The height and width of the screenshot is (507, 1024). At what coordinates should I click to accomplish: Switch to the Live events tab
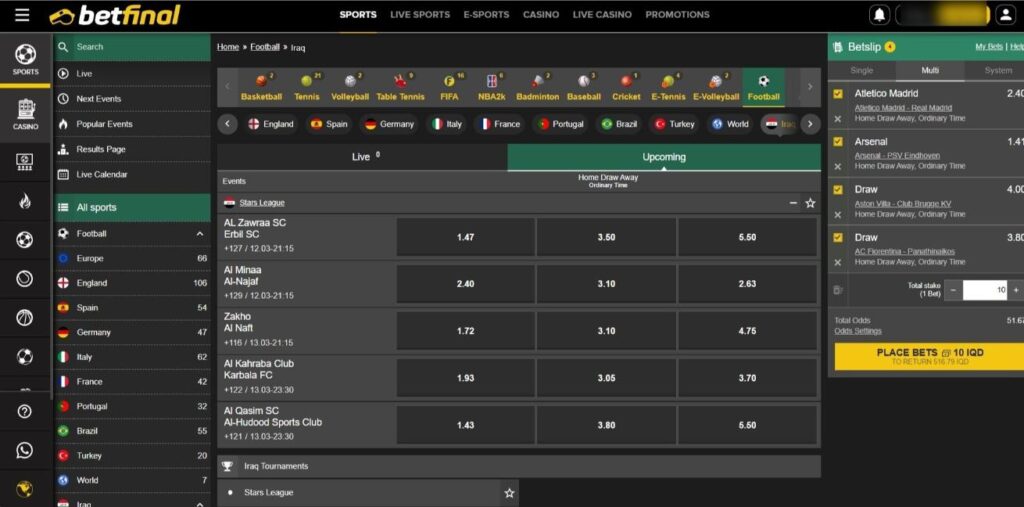pyautogui.click(x=362, y=157)
